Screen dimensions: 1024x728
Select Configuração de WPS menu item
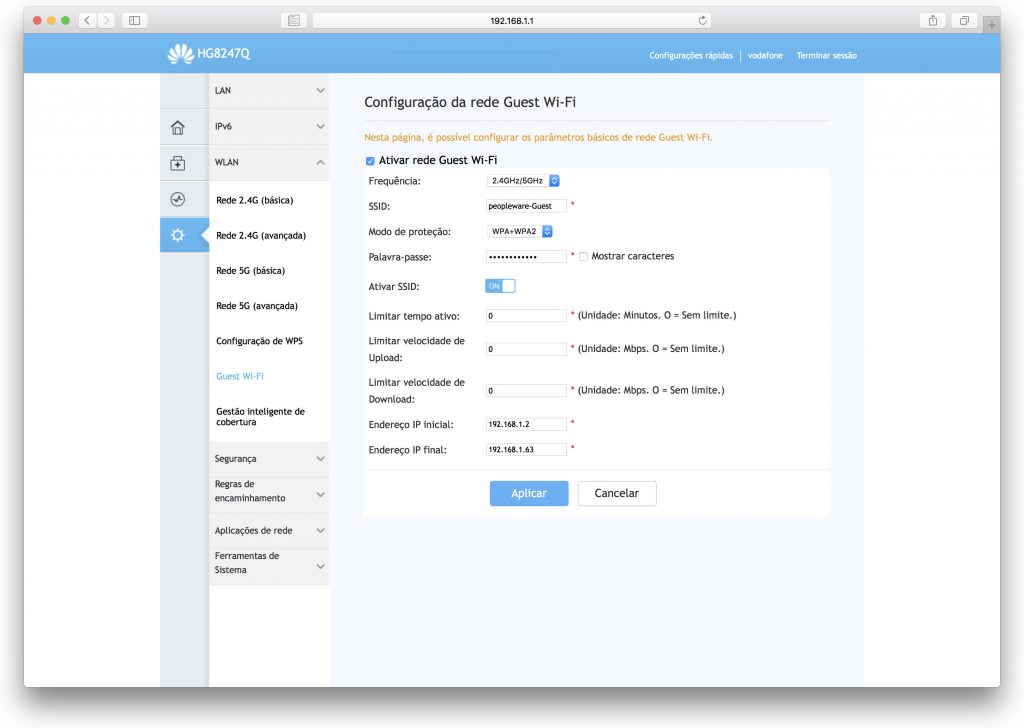click(259, 341)
